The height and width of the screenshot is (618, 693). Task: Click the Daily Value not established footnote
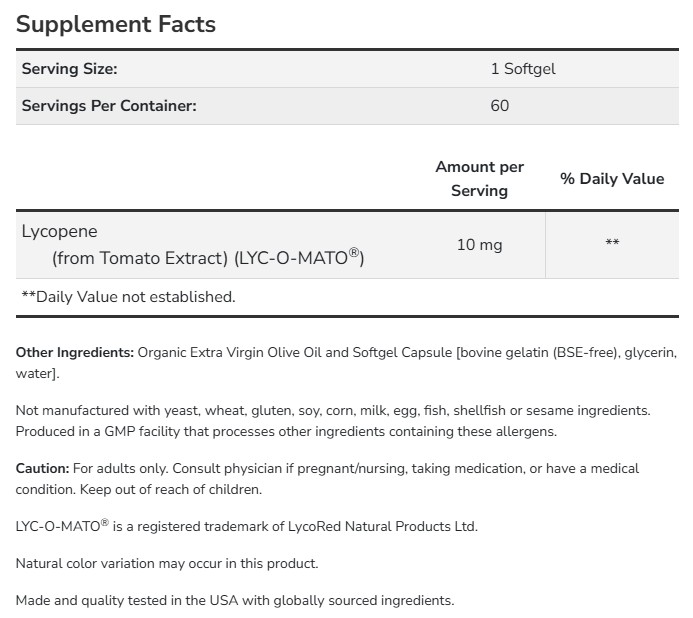(x=128, y=296)
